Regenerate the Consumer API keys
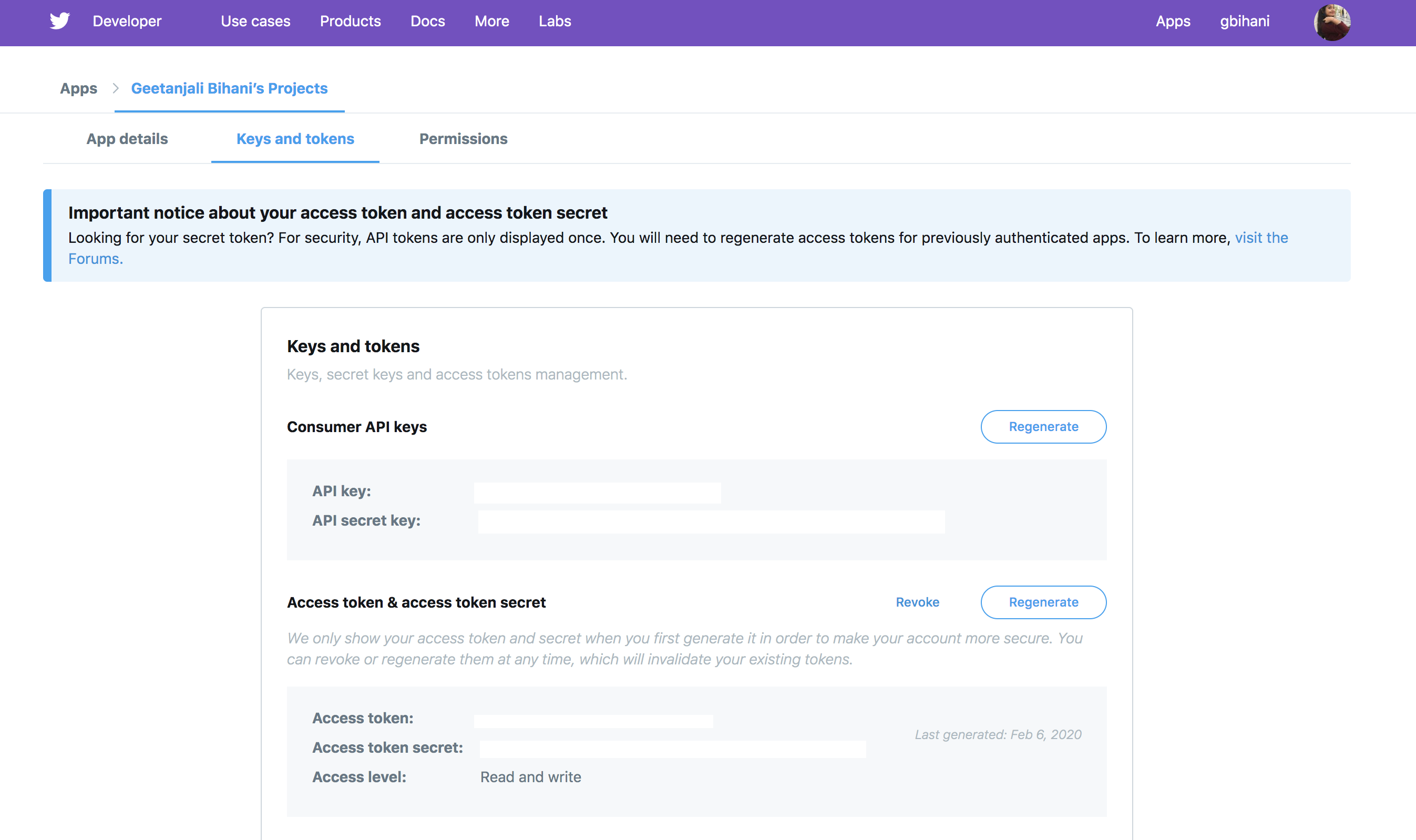The height and width of the screenshot is (840, 1416). pos(1043,427)
